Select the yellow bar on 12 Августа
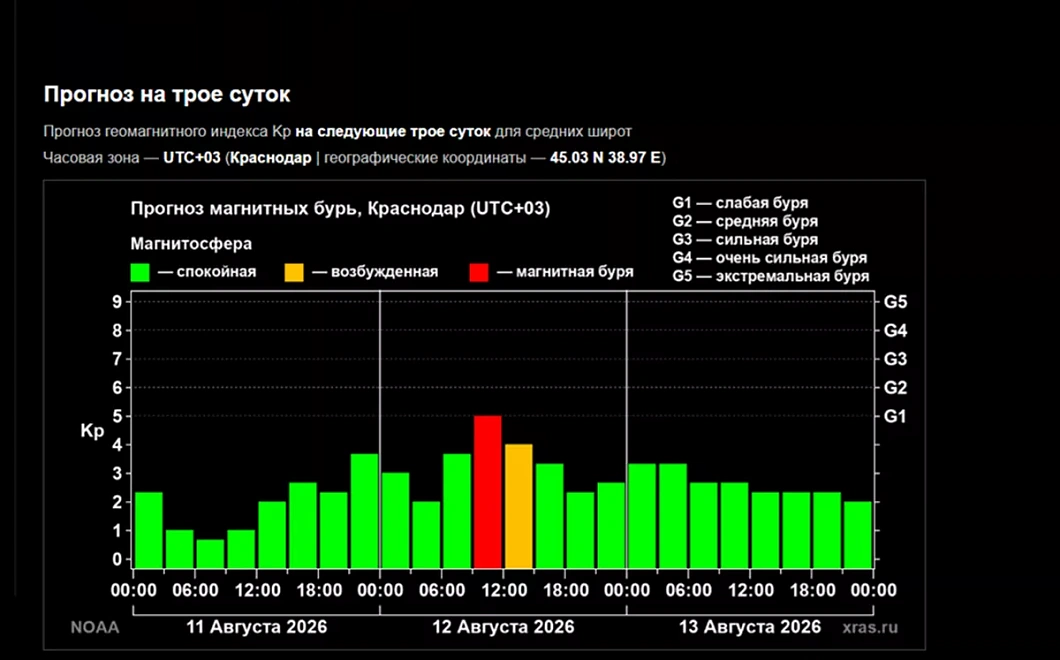 pos(519,506)
